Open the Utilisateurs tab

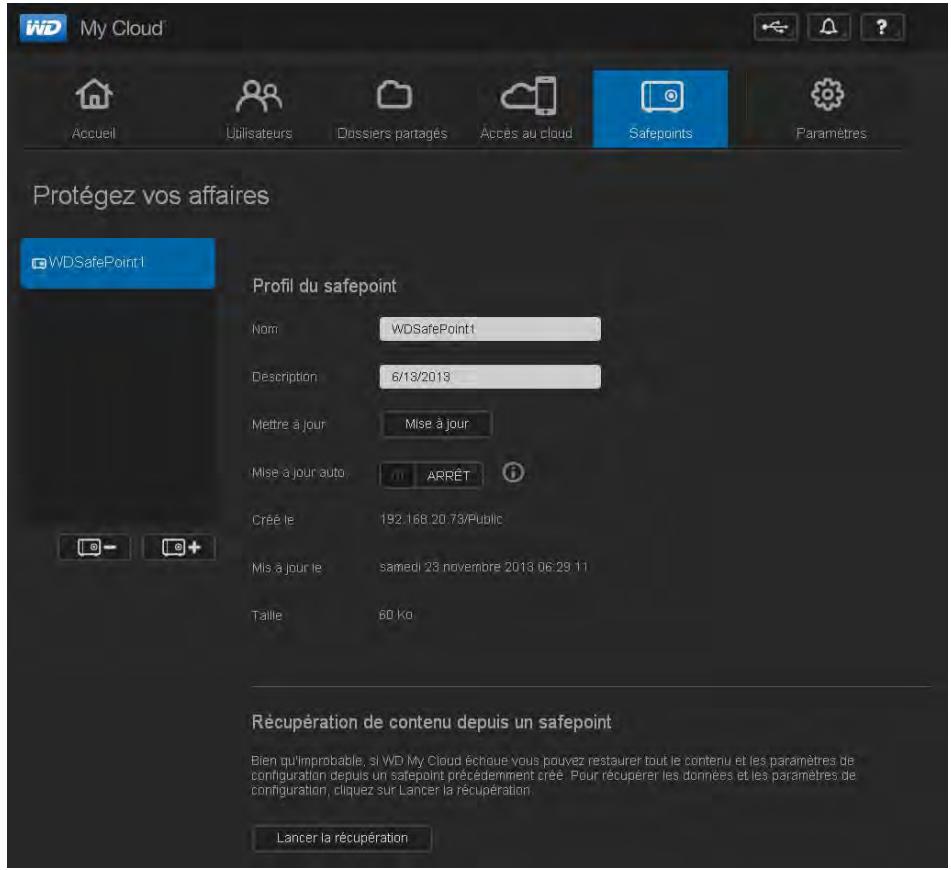(x=259, y=109)
